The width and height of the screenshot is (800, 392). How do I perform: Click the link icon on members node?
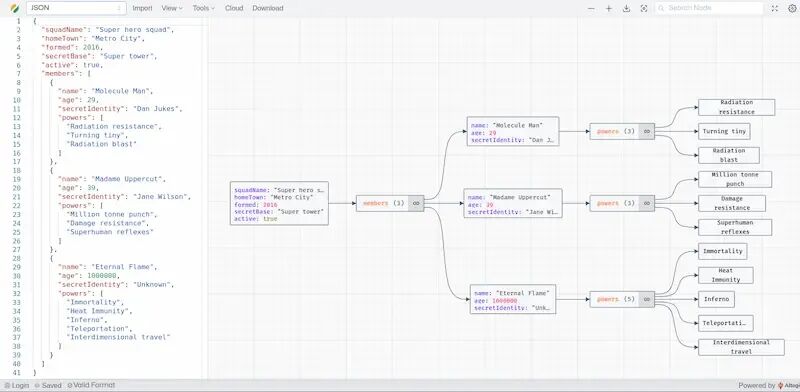tap(416, 203)
